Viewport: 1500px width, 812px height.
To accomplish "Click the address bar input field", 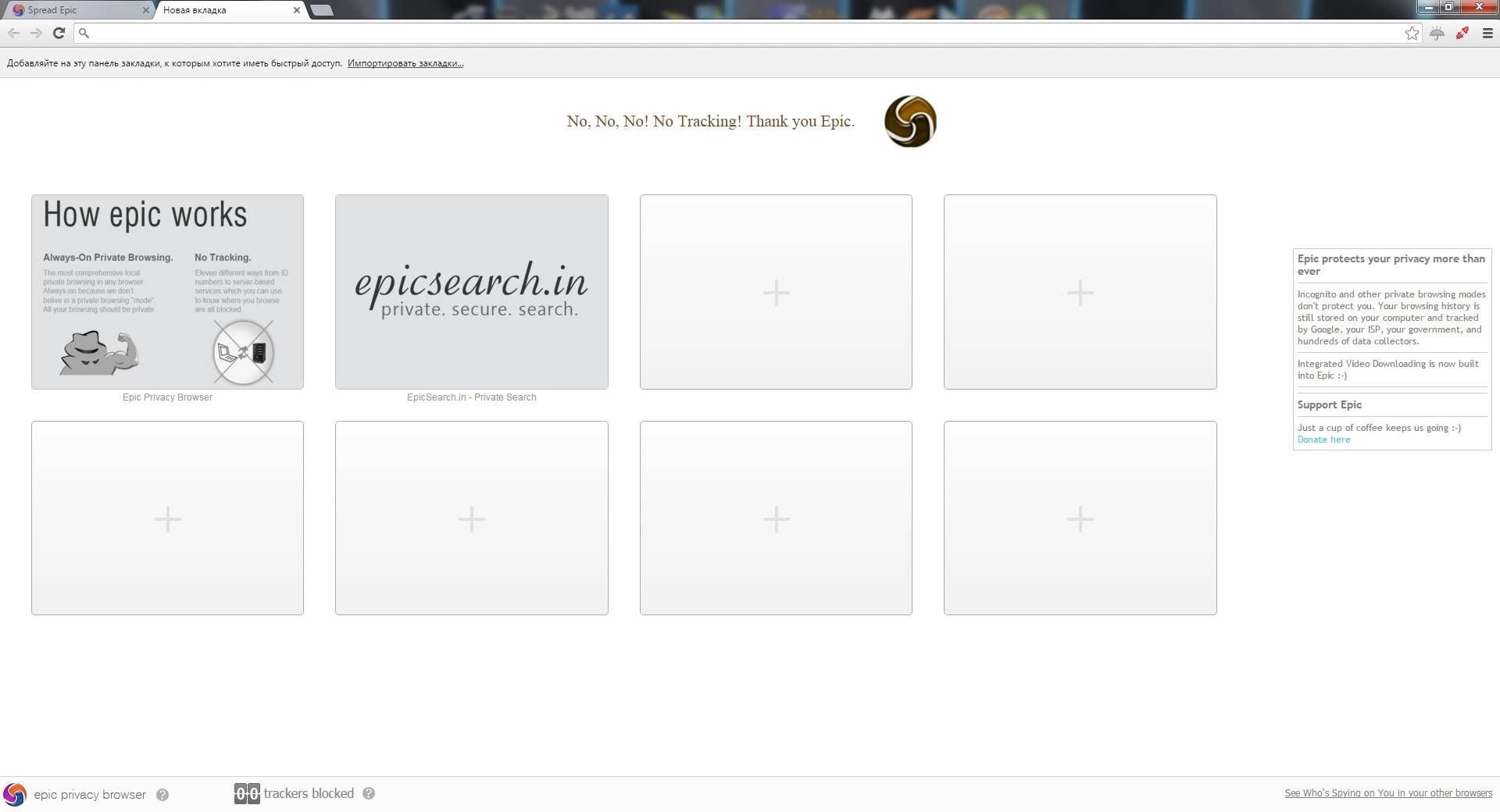I will pyautogui.click(x=746, y=33).
